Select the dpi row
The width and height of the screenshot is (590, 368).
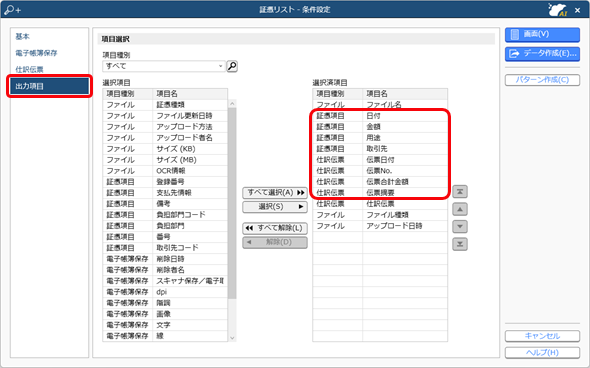point(165,292)
